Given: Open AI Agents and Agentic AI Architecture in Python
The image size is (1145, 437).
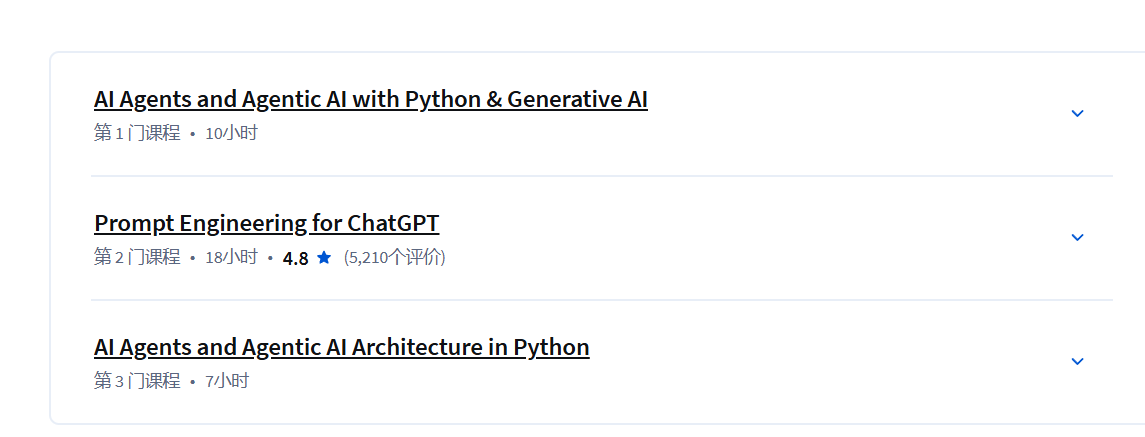Looking at the screenshot, I should (x=341, y=347).
